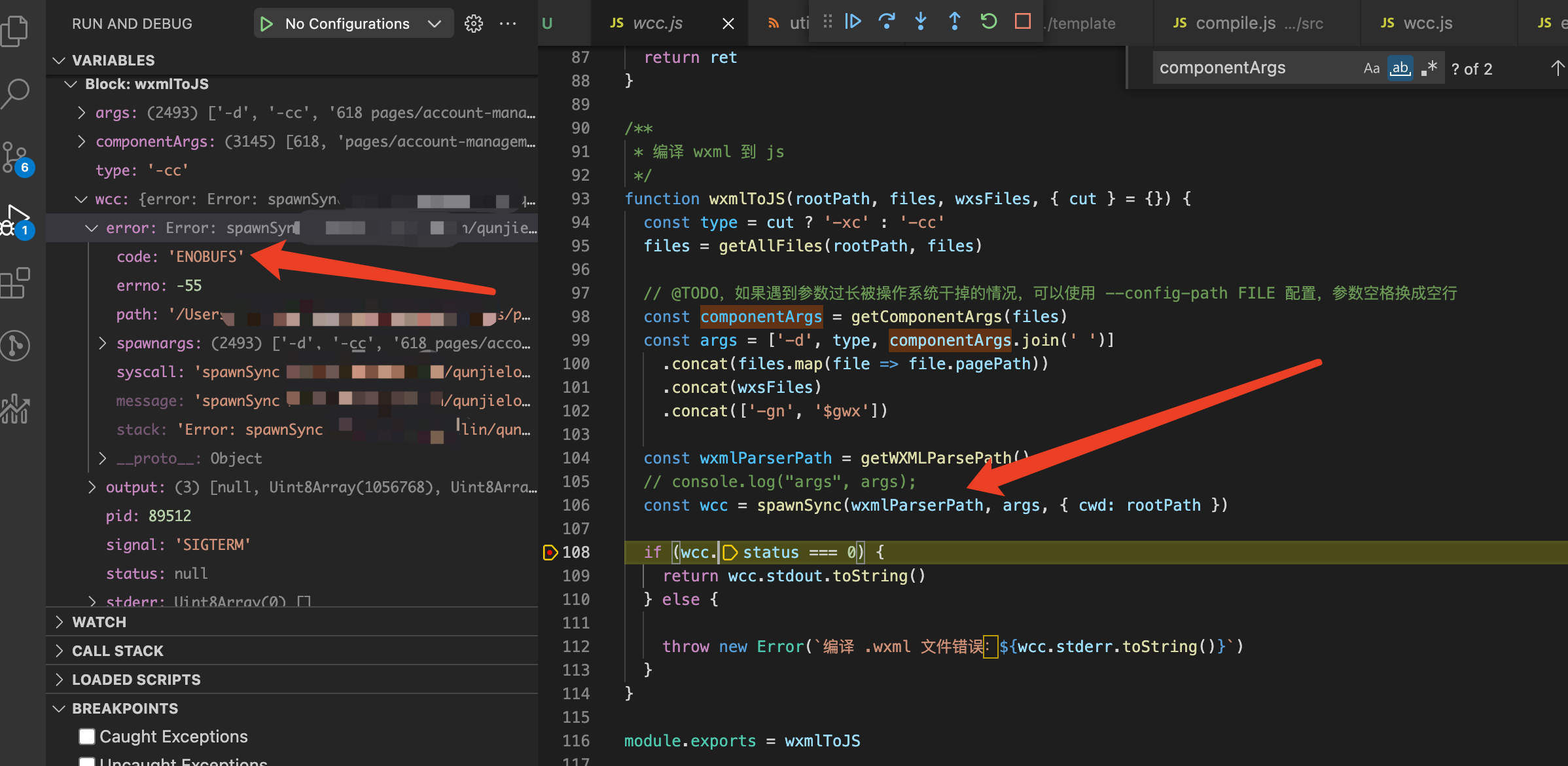Image resolution: width=1568 pixels, height=766 pixels.
Task: Click Step Into in the debug toolbar
Action: [x=921, y=22]
